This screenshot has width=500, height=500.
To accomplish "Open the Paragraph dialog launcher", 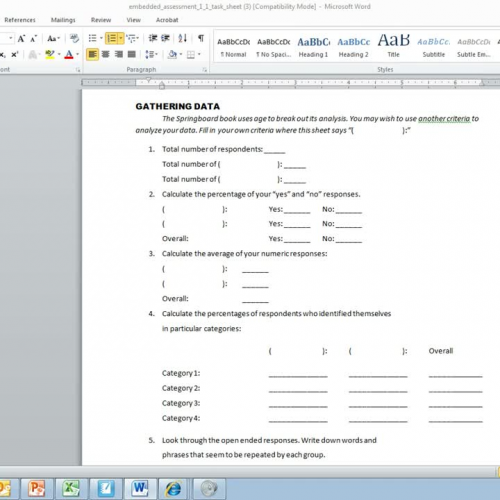I will 204,70.
